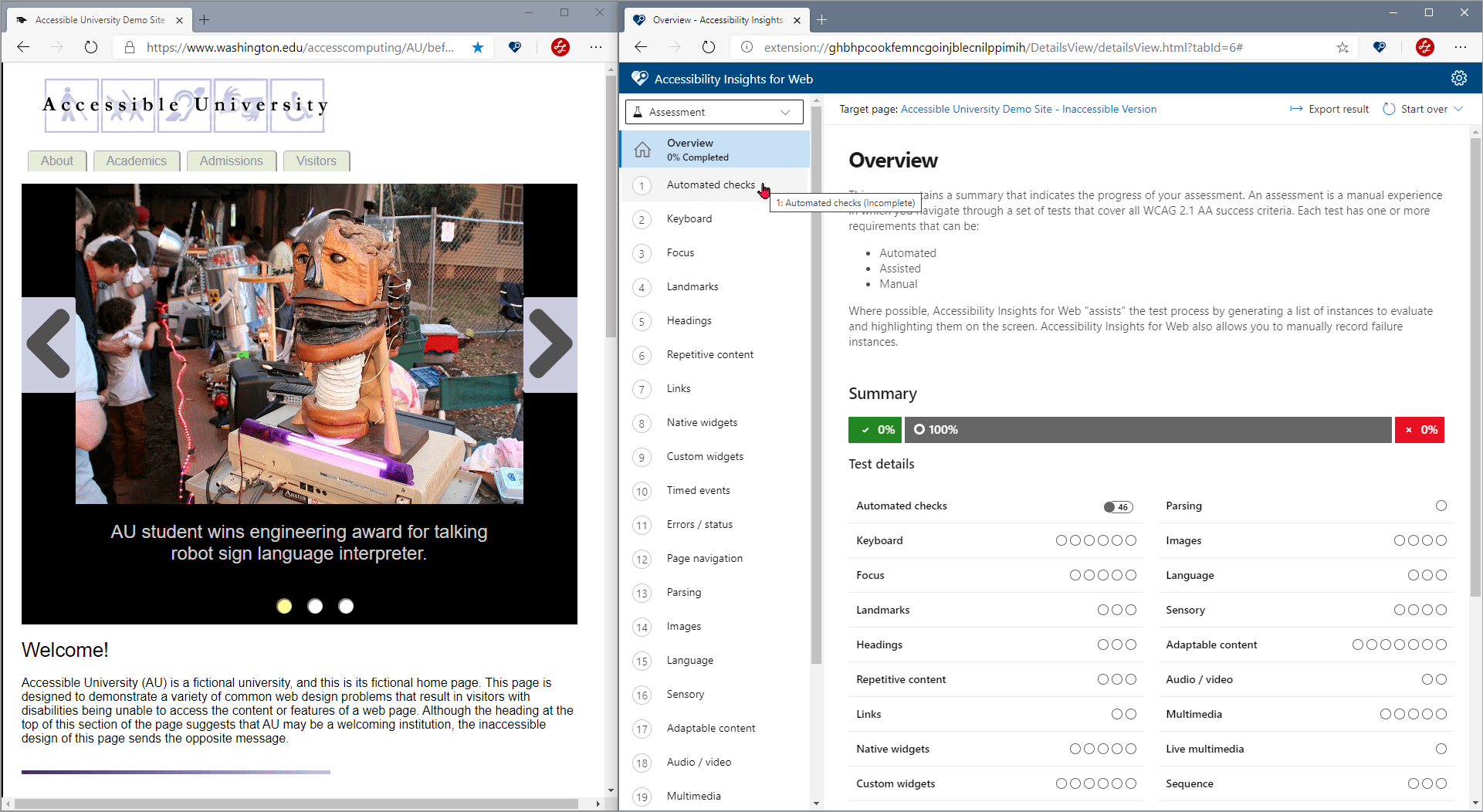Mark the first Keyboard test circle
Screen dimensions: 1483x812
[x=1062, y=540]
